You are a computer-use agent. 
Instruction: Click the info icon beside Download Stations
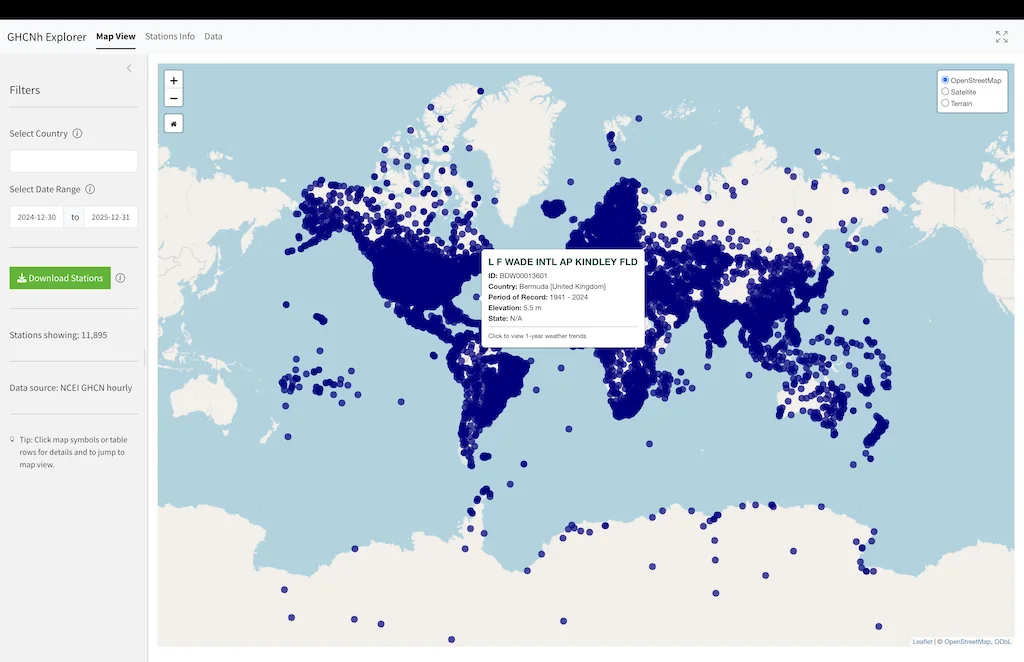click(120, 278)
